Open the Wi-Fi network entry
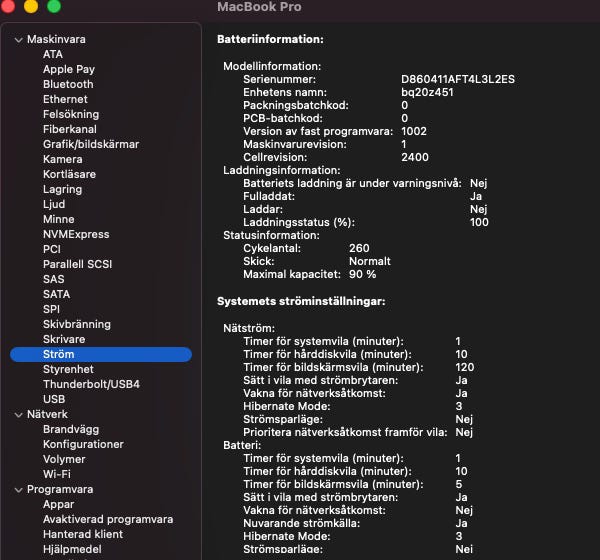 (57, 474)
